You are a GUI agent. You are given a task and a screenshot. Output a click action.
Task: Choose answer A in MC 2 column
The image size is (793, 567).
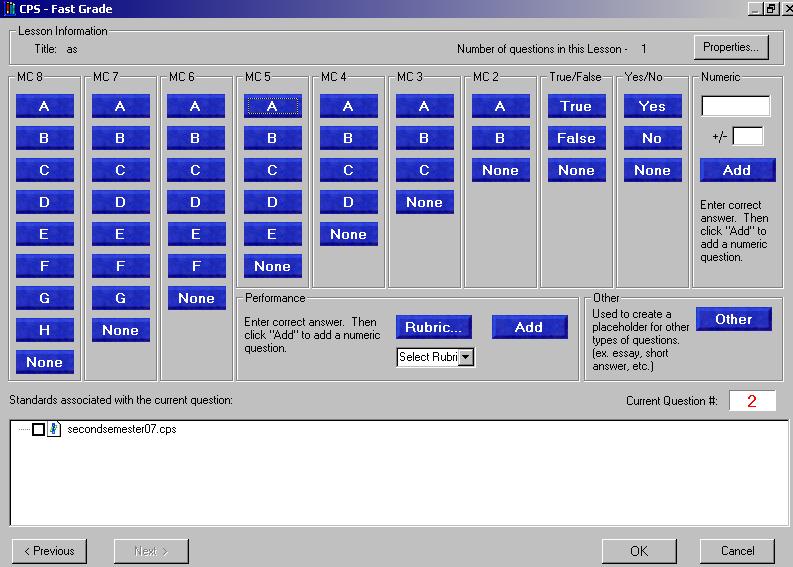(x=501, y=106)
